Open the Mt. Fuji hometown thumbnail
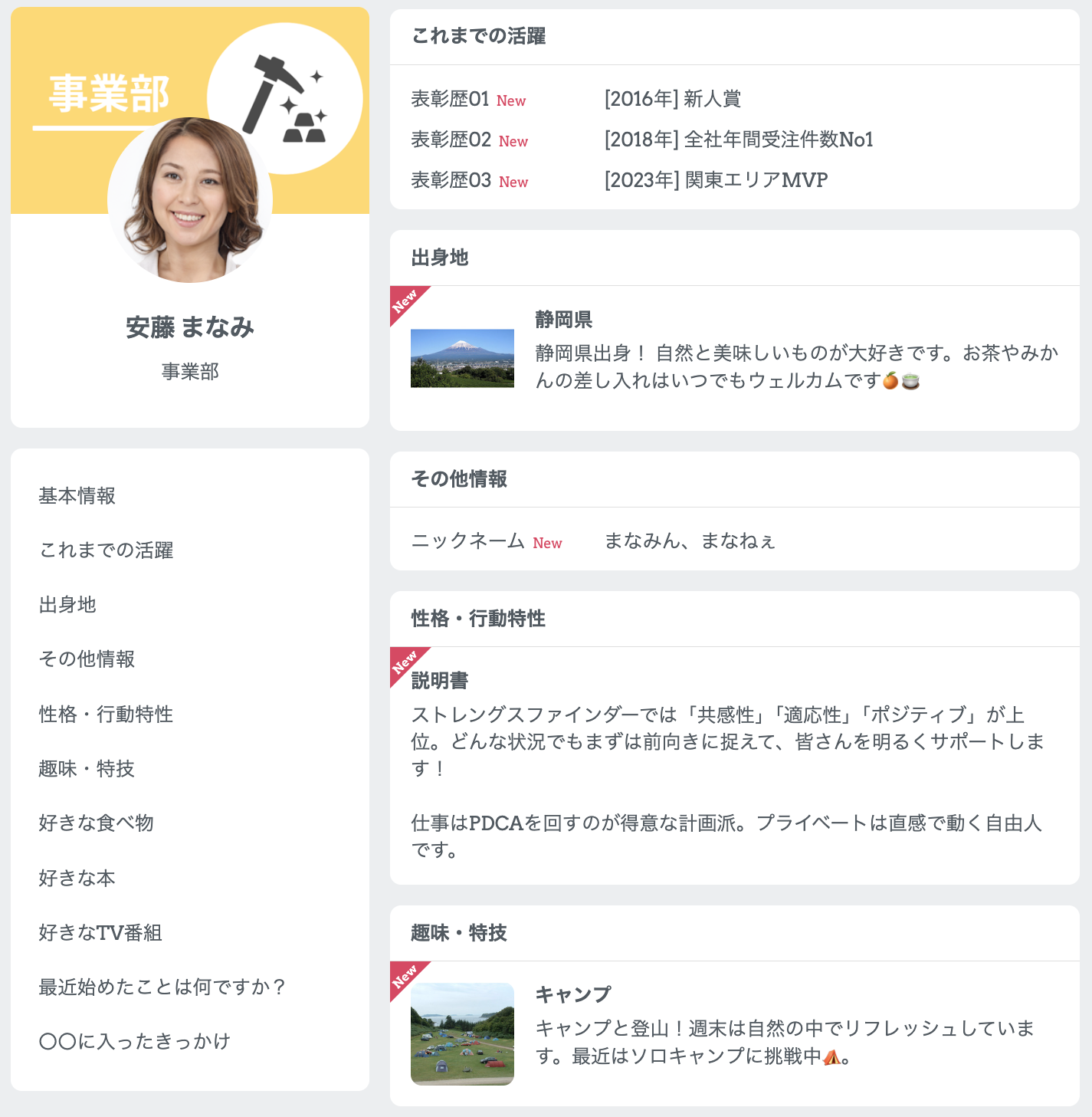 coord(462,358)
